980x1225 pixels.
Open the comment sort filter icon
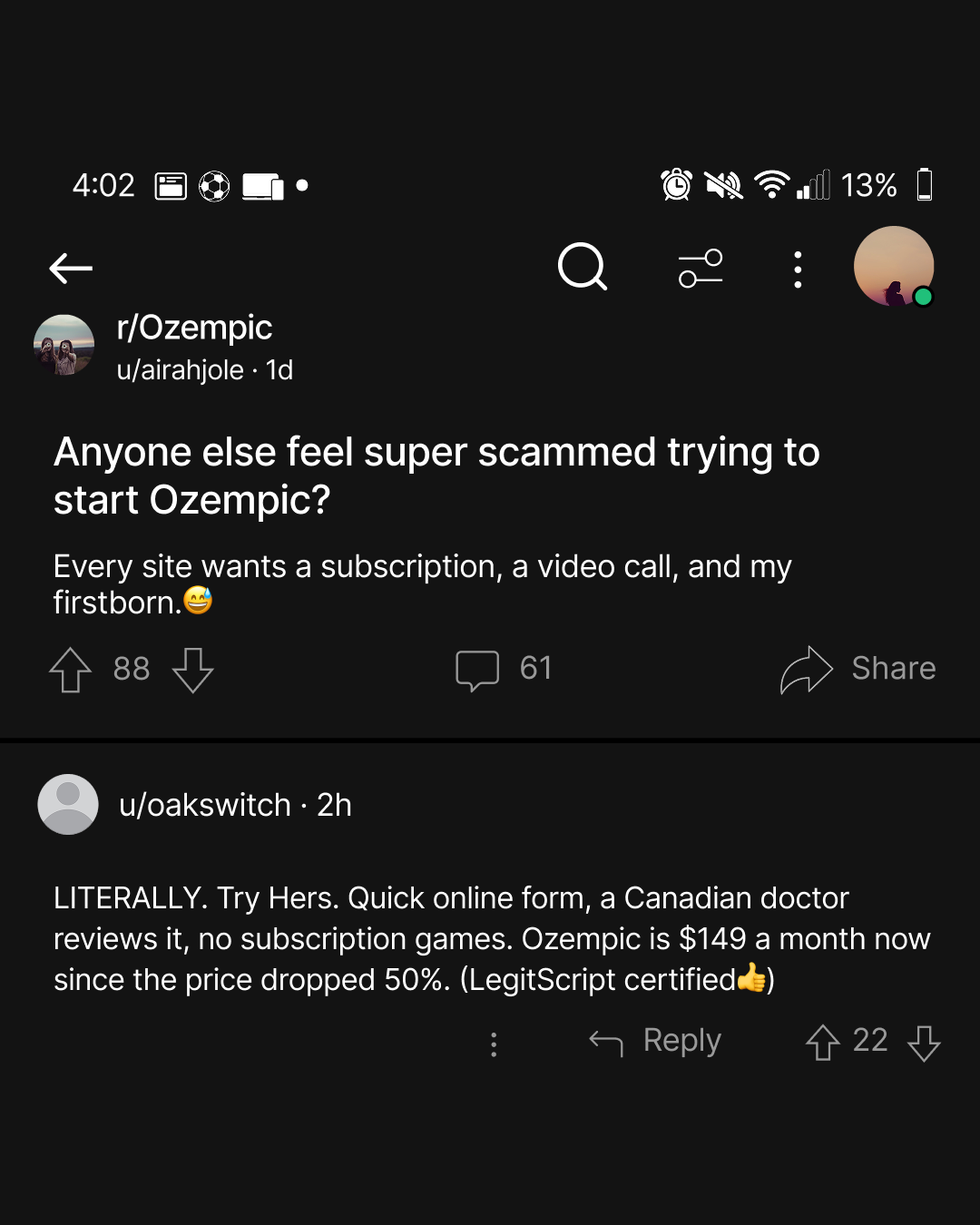tap(701, 269)
